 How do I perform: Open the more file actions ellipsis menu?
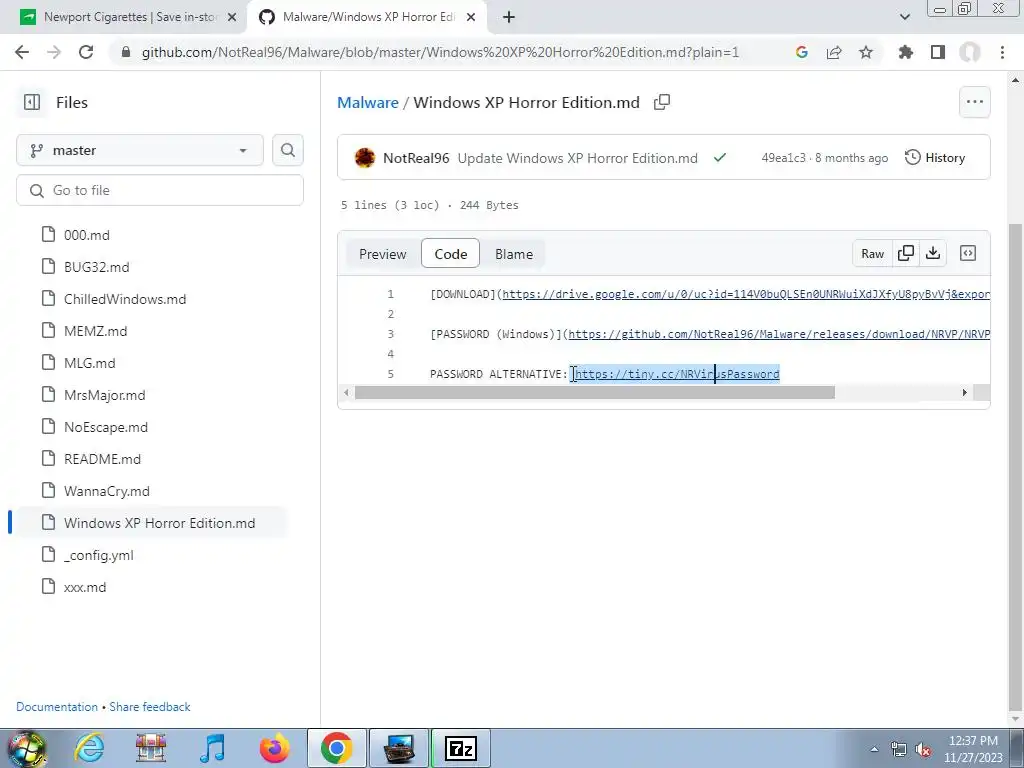point(974,102)
